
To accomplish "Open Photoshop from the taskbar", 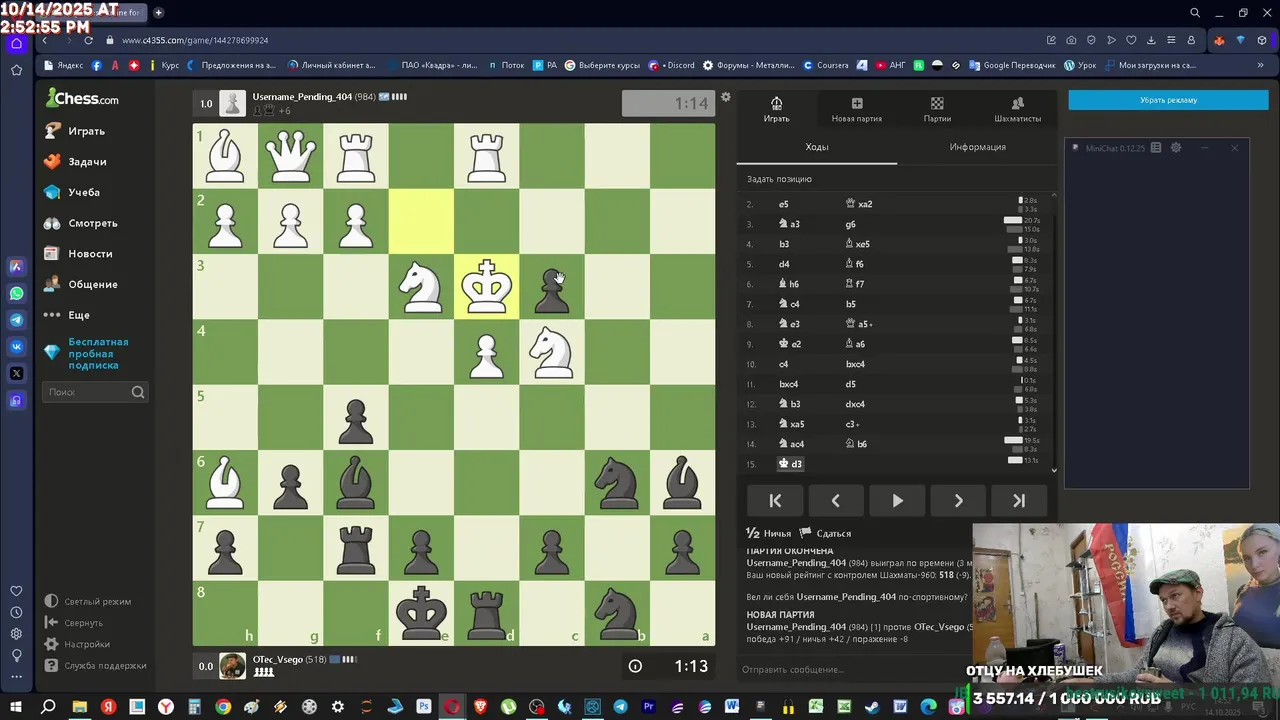I will (424, 707).
